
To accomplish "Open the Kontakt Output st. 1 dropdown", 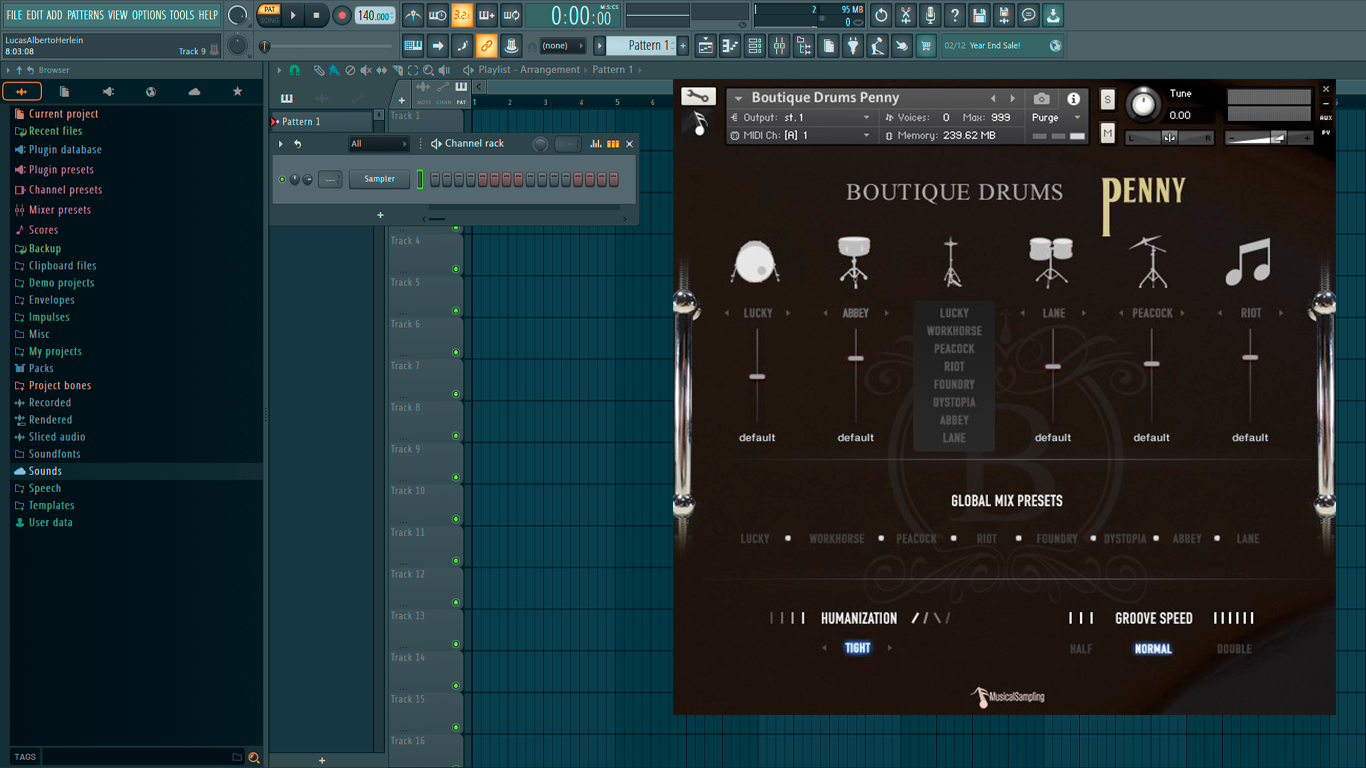I will coord(801,117).
